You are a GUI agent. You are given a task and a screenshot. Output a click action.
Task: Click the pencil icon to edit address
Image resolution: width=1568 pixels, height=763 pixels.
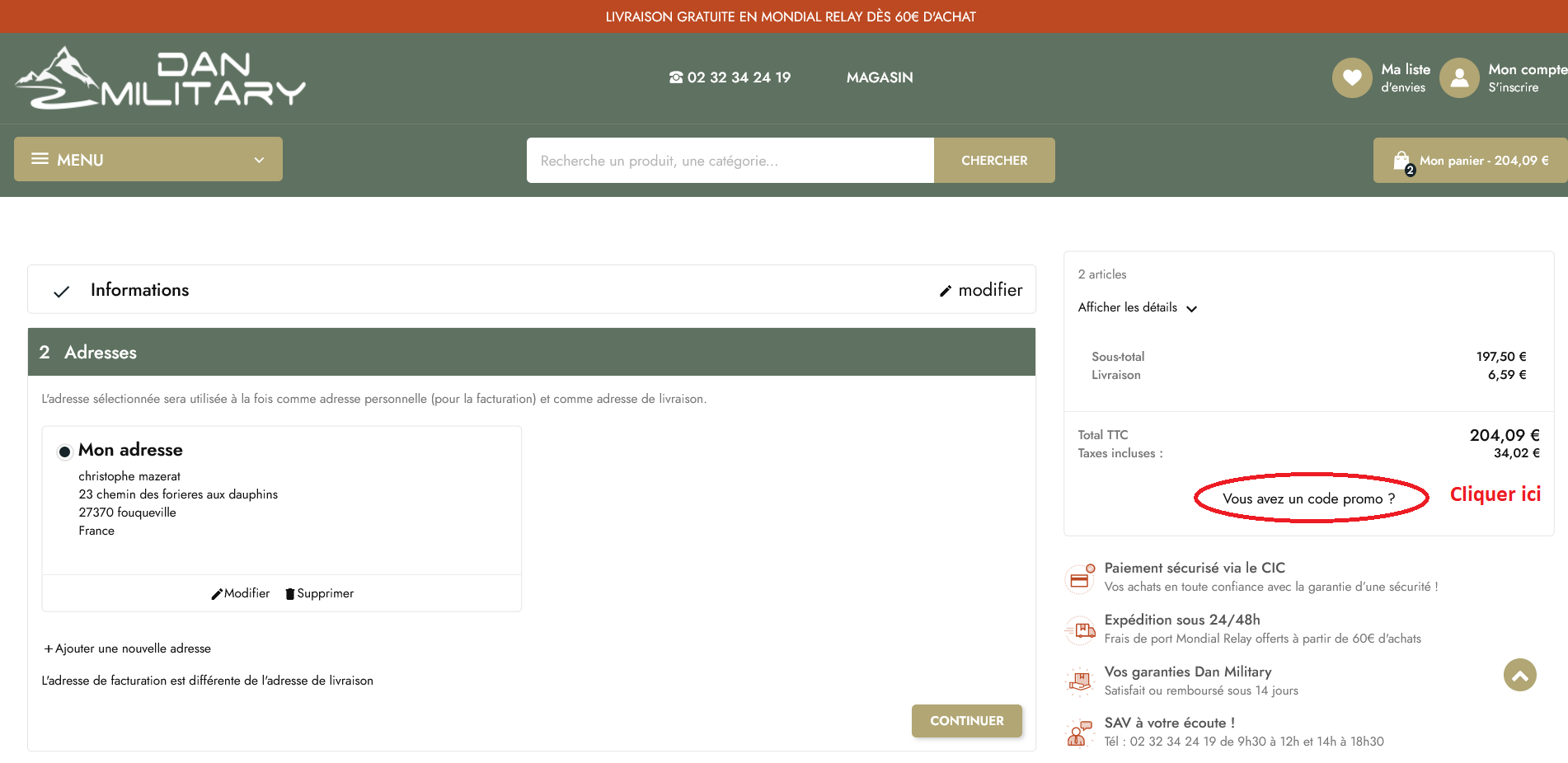217,594
